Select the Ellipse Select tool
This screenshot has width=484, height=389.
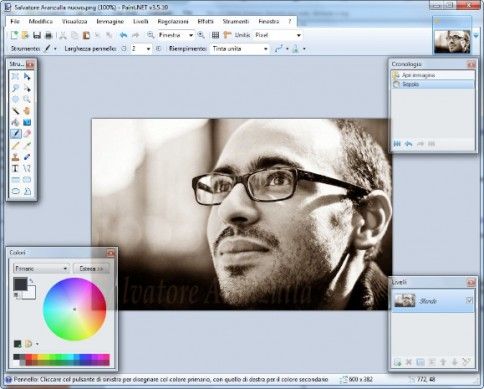(x=15, y=99)
